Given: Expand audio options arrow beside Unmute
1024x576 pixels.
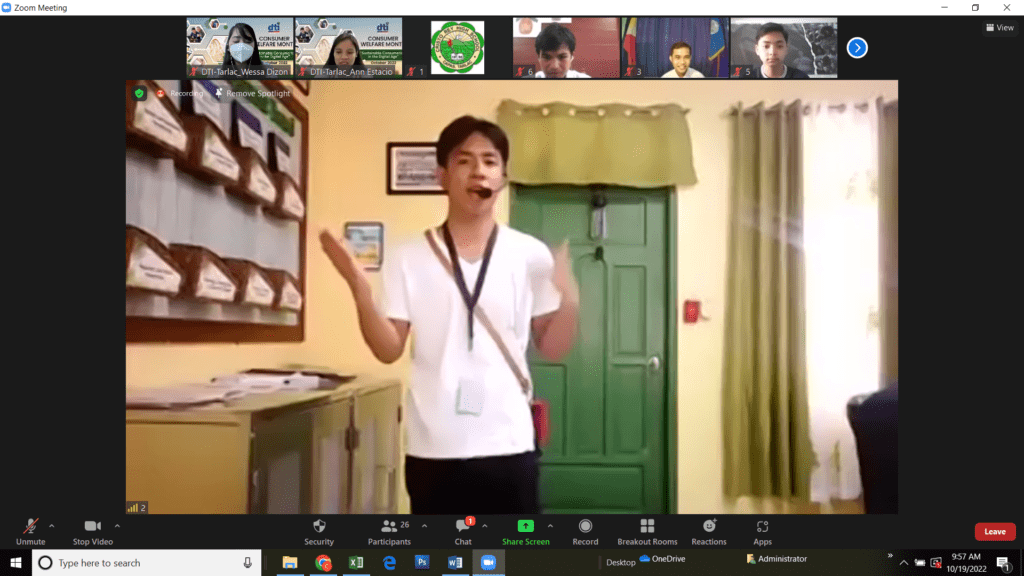Looking at the screenshot, I should tap(52, 525).
